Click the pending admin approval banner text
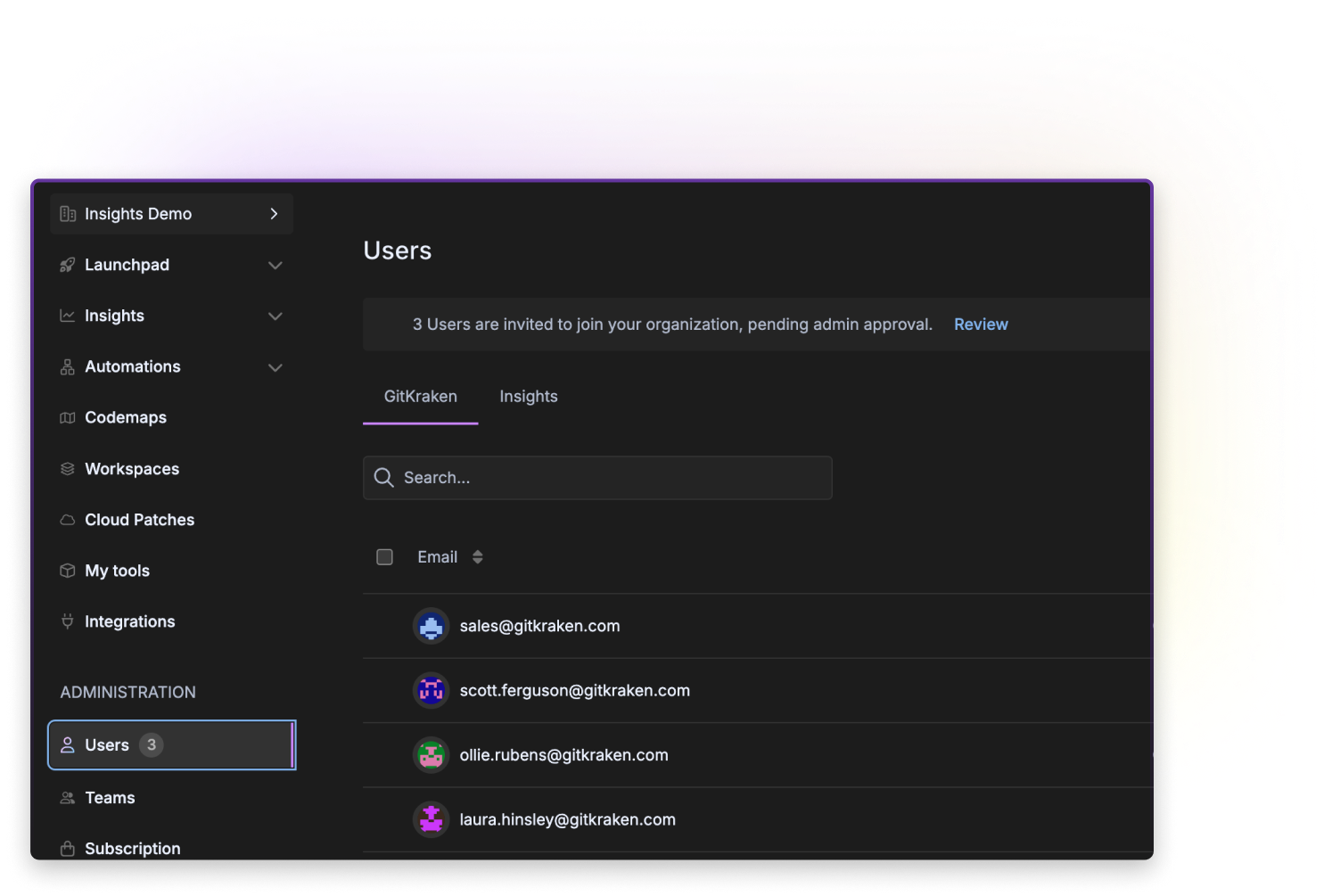The width and height of the screenshot is (1332, 896). pos(672,325)
